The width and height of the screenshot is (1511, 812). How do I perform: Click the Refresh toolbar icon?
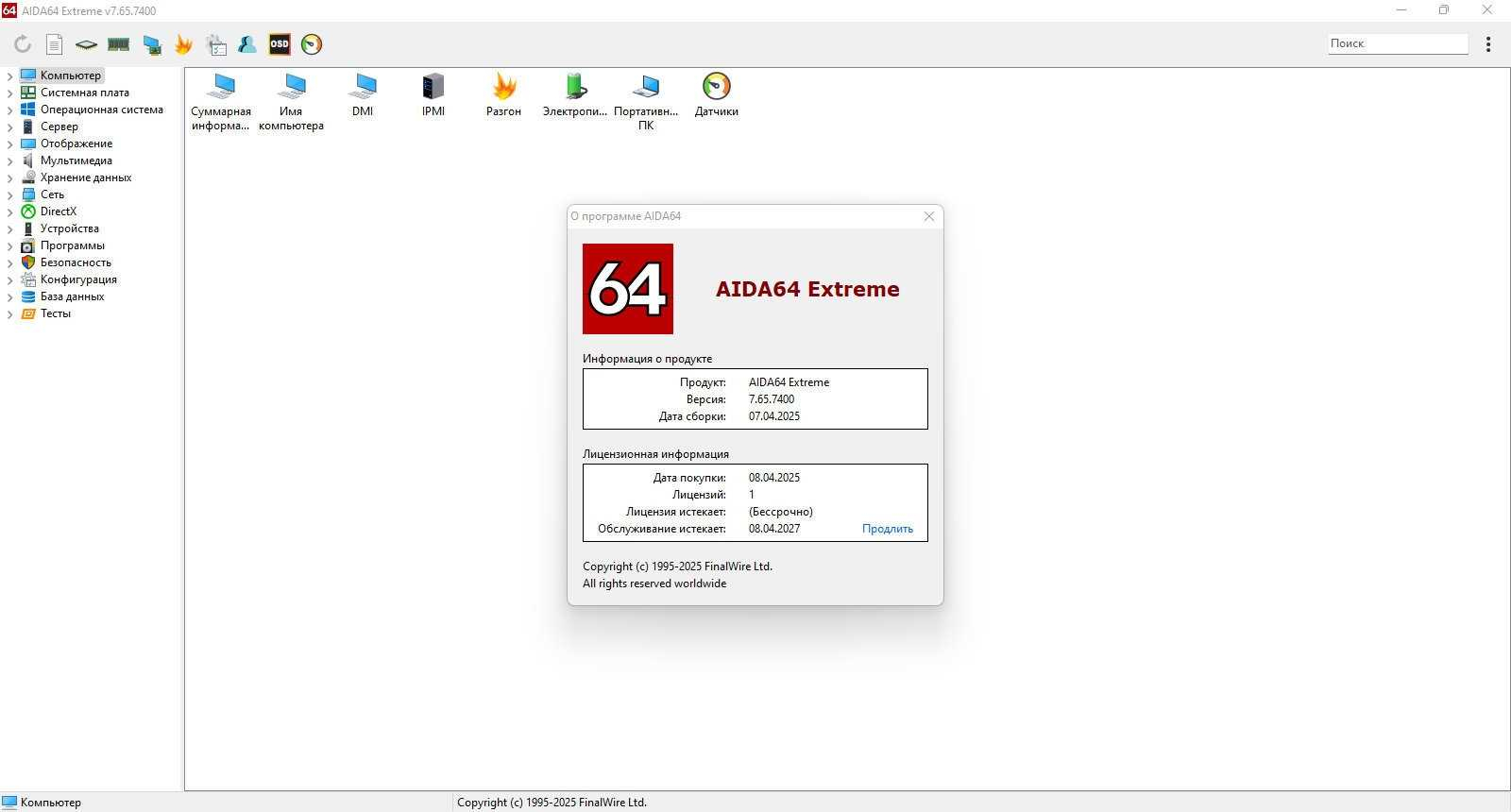click(x=23, y=44)
